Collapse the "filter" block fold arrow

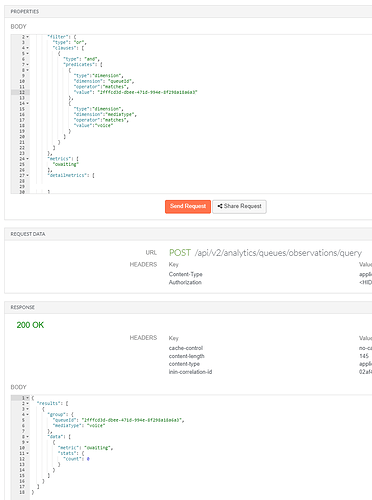coord(28,37)
